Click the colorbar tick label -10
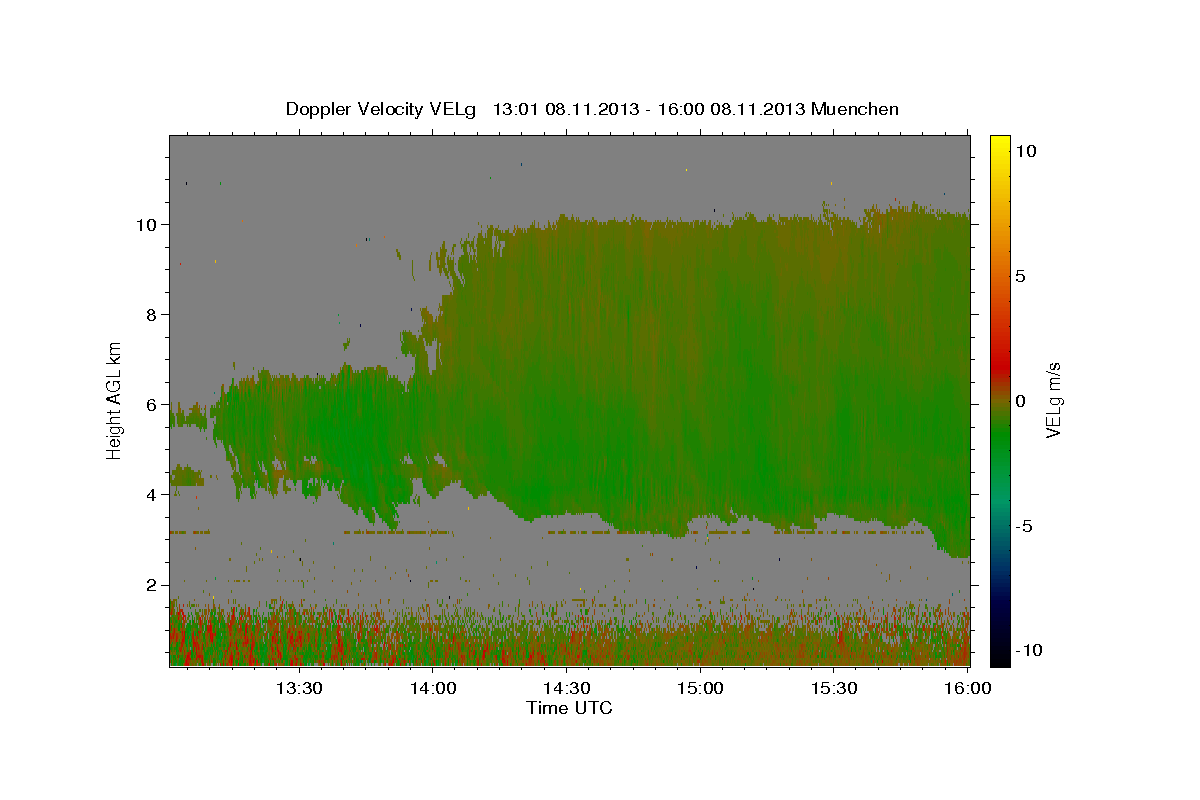 [x=1030, y=651]
